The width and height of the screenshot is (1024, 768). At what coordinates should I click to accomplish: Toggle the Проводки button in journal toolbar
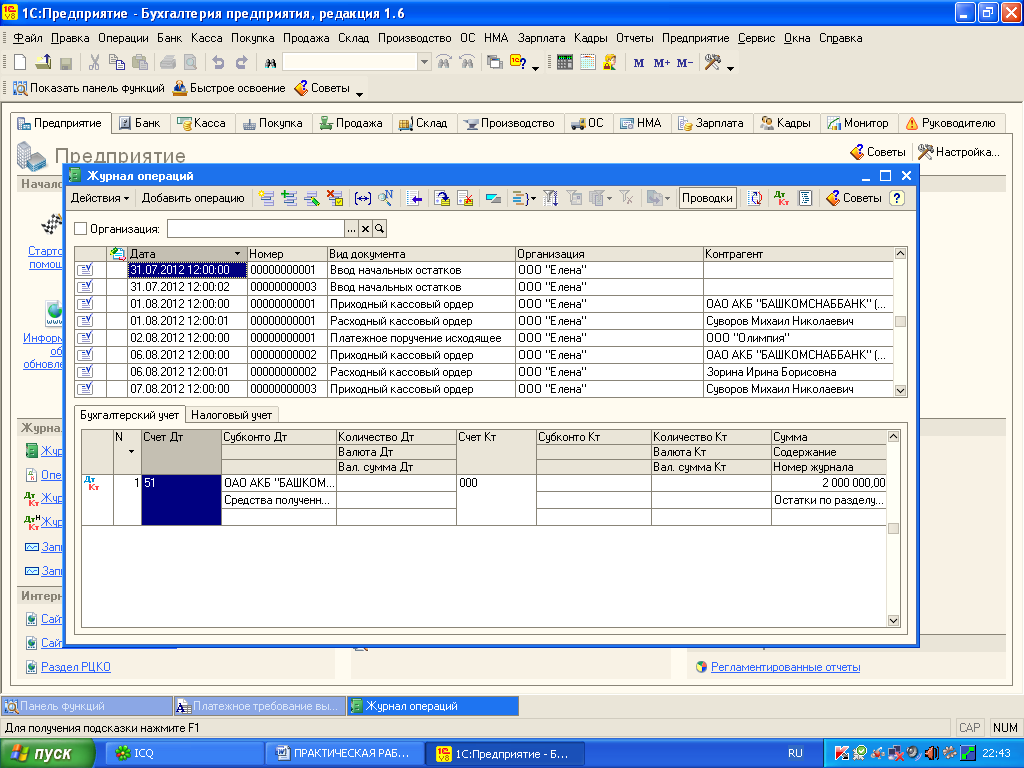tap(707, 198)
